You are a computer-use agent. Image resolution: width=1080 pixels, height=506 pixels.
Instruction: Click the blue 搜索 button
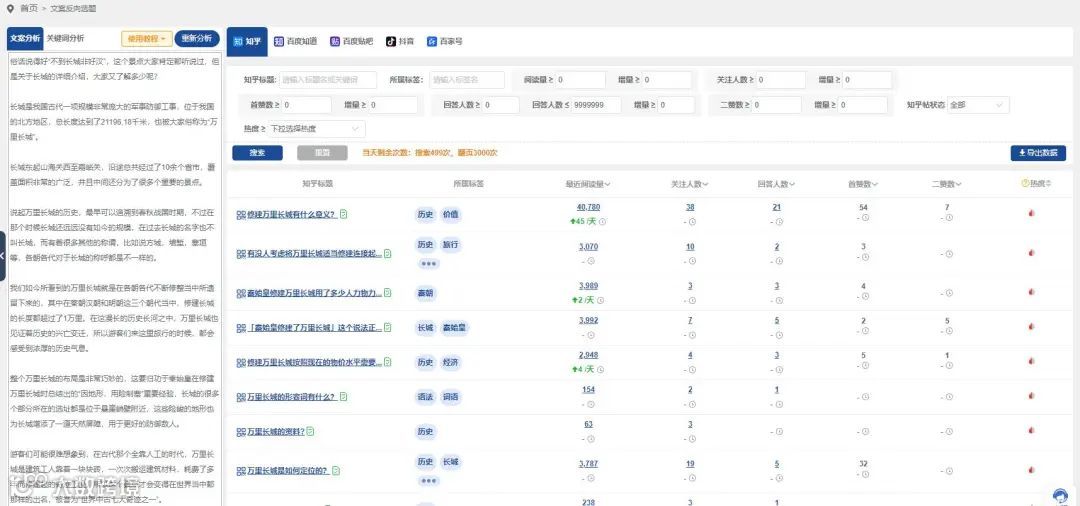pyautogui.click(x=257, y=153)
